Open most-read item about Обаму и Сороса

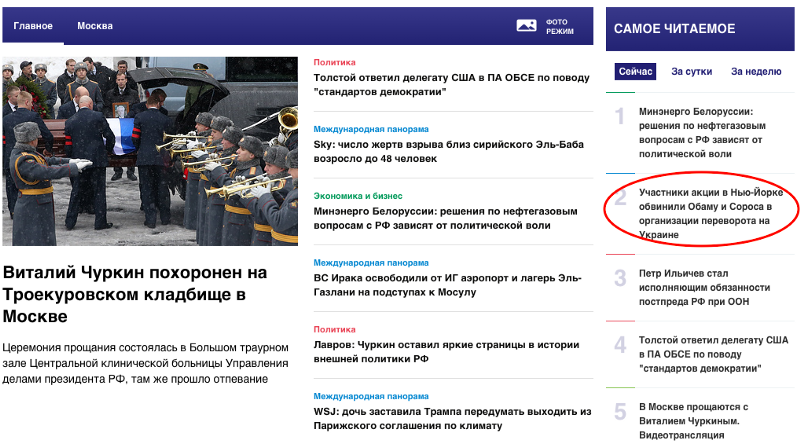click(x=711, y=213)
